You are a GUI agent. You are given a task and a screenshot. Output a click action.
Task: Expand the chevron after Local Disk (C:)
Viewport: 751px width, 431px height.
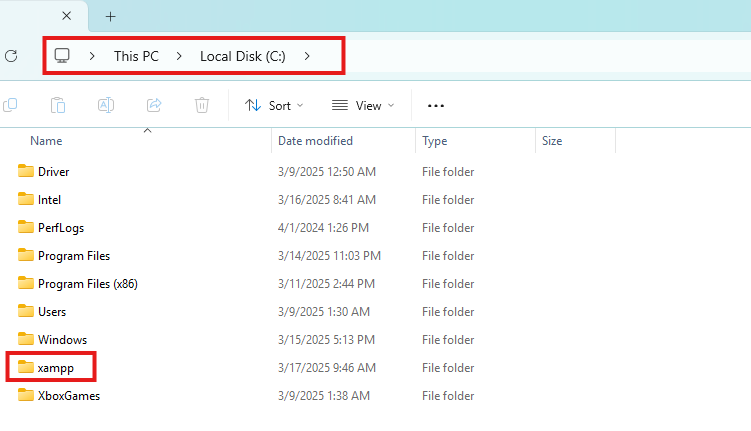tap(307, 56)
